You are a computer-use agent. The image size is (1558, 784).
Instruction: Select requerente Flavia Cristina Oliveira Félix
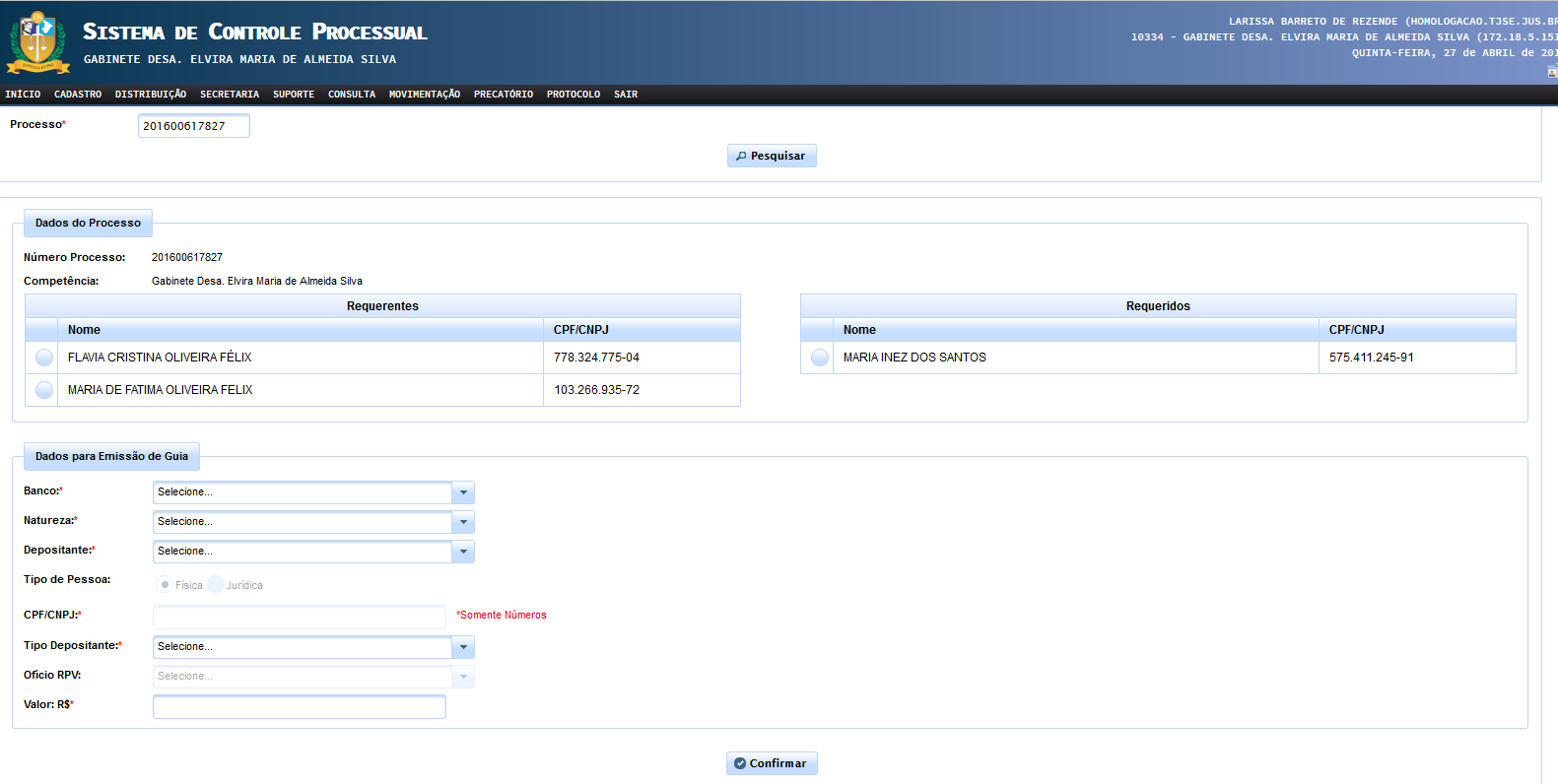[44, 358]
